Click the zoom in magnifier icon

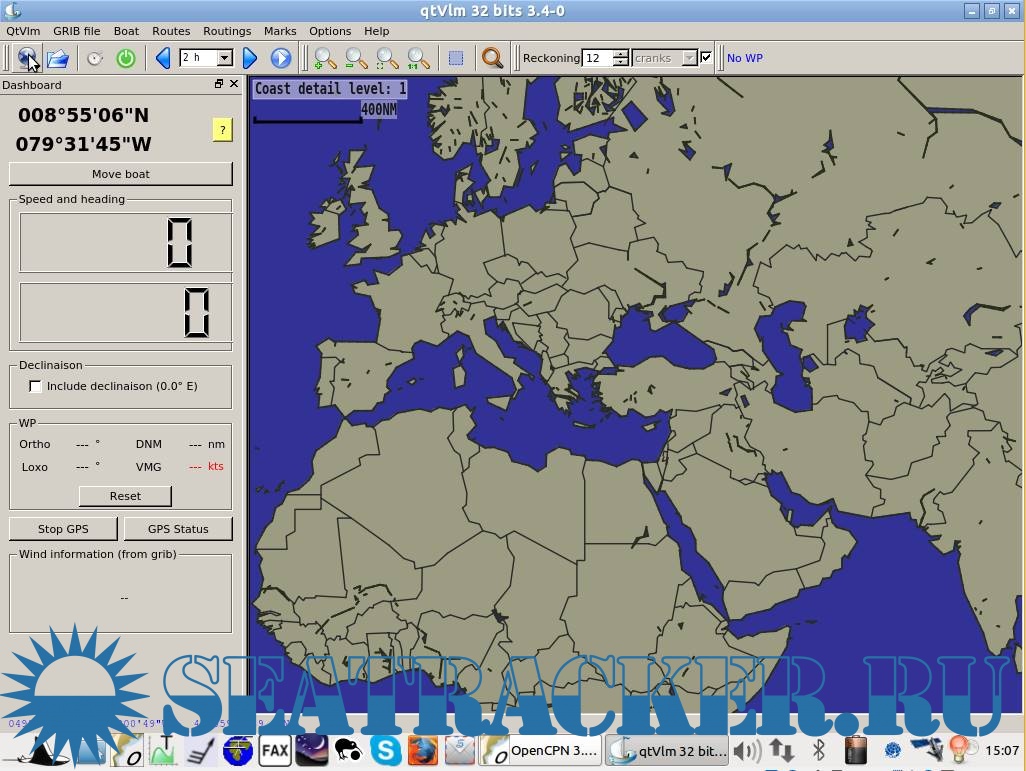coord(325,59)
